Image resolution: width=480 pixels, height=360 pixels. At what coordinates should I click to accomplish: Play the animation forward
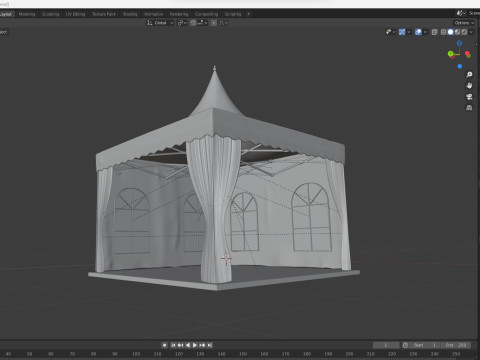195,345
